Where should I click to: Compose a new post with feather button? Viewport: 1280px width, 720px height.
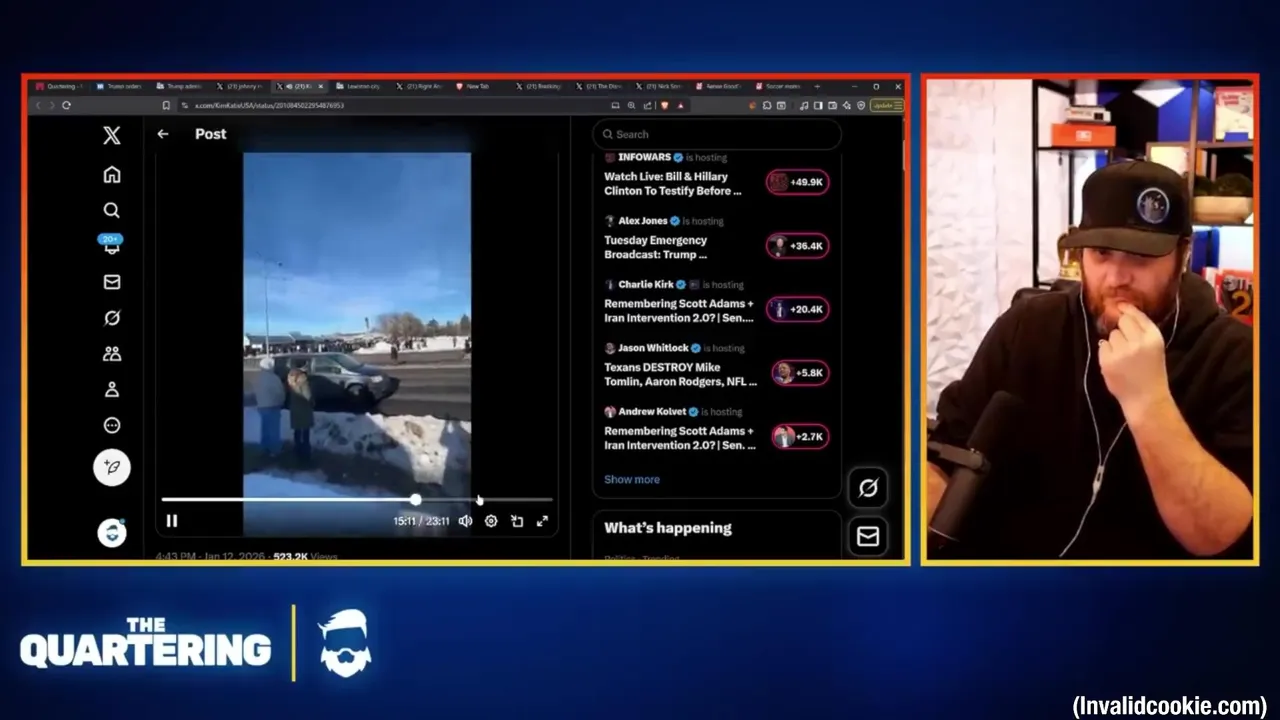[x=111, y=467]
